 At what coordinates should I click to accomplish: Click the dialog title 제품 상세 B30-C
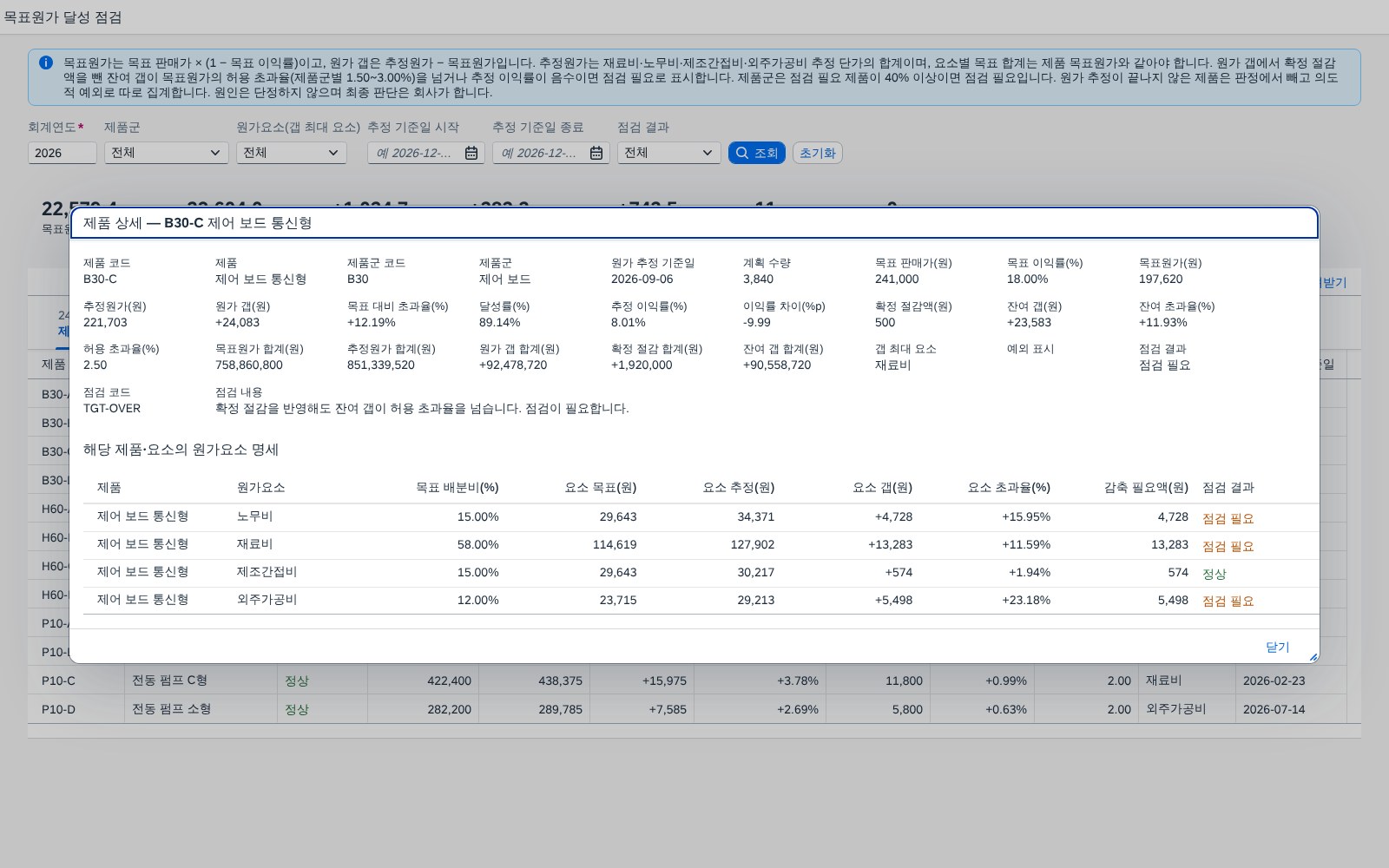tap(198, 223)
